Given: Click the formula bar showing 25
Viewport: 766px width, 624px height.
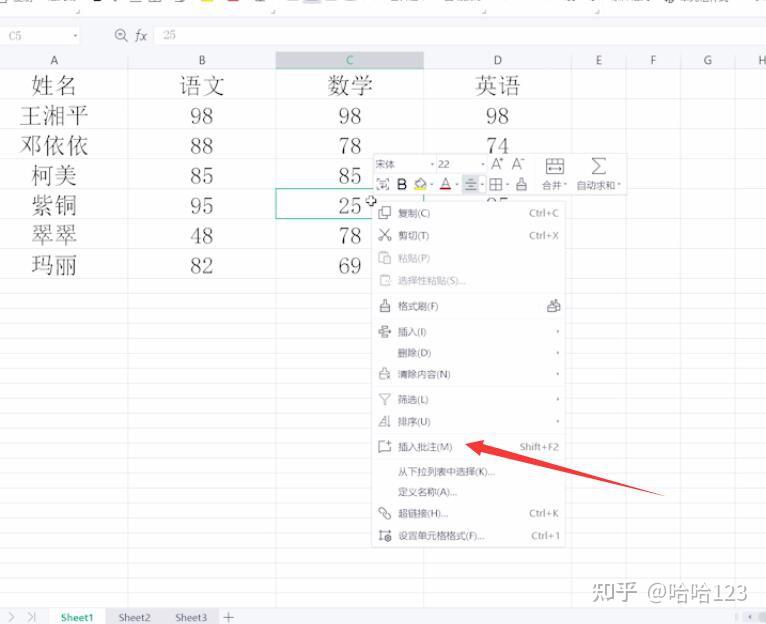Looking at the screenshot, I should 459,35.
